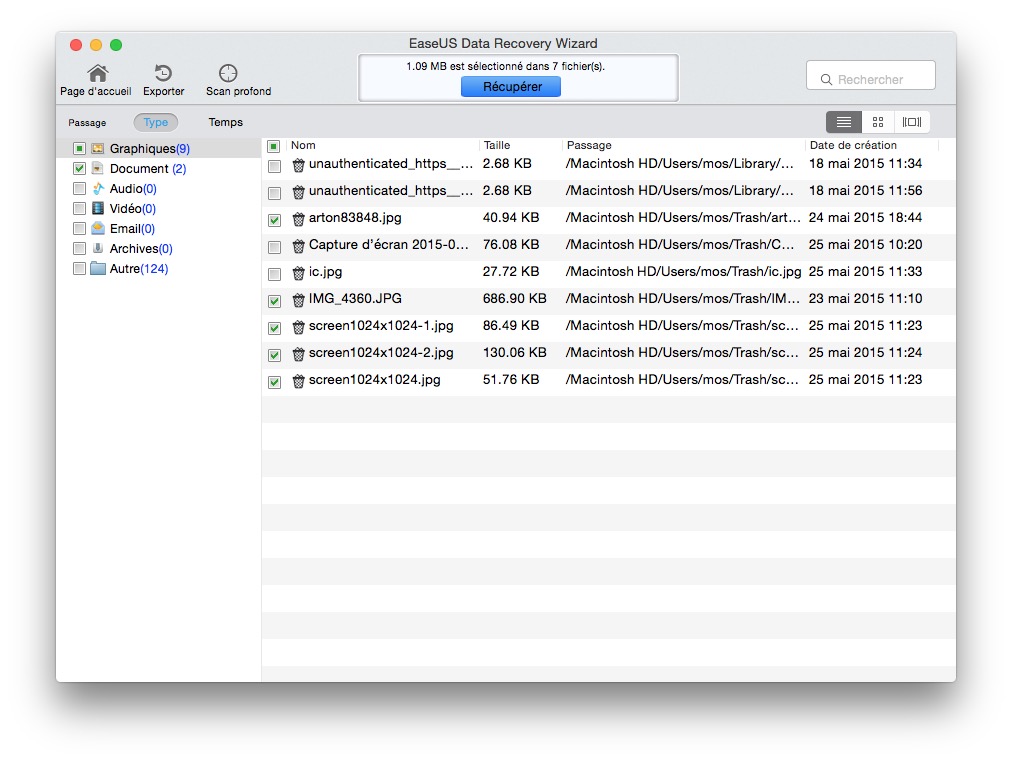Click the Email category icon

tap(97, 228)
